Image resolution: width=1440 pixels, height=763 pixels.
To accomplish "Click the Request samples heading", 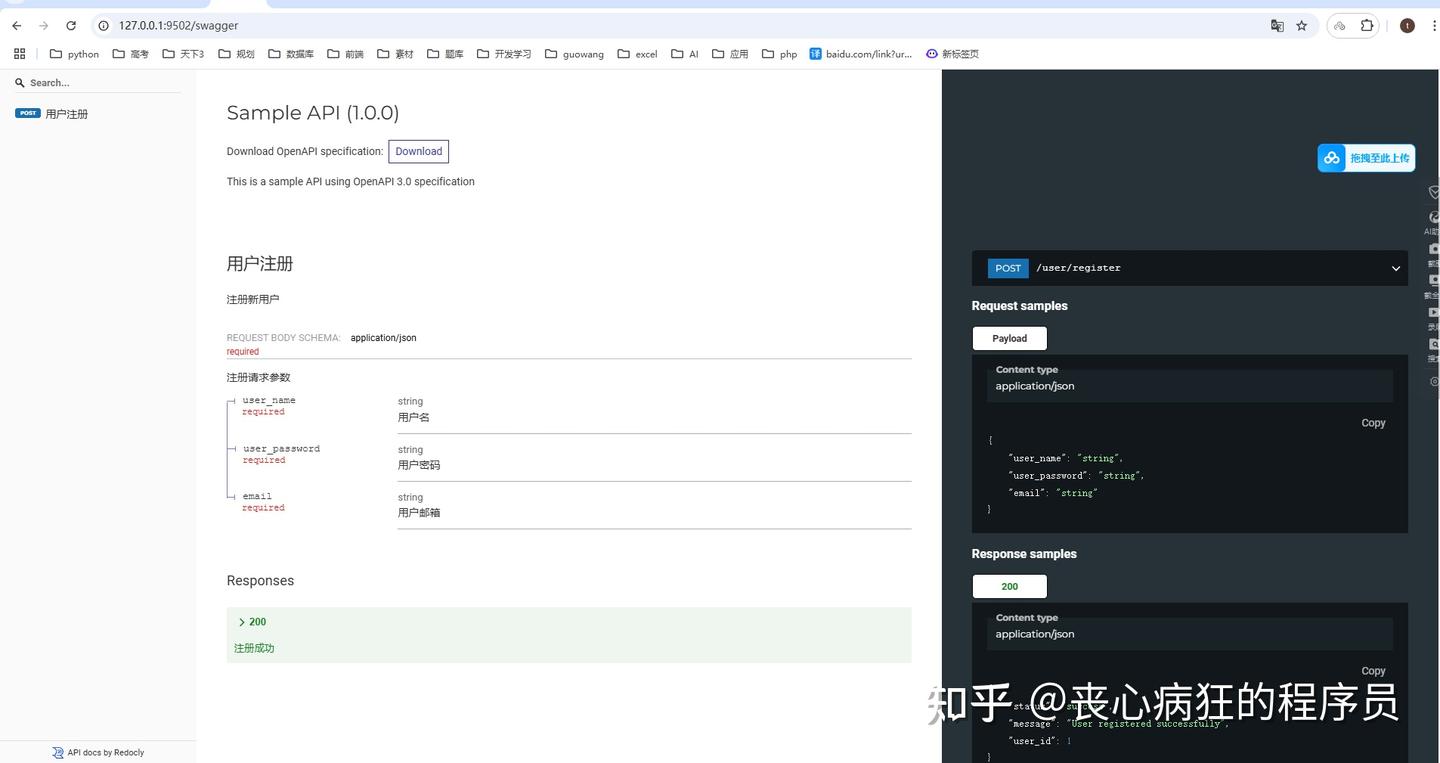I will (x=1020, y=306).
